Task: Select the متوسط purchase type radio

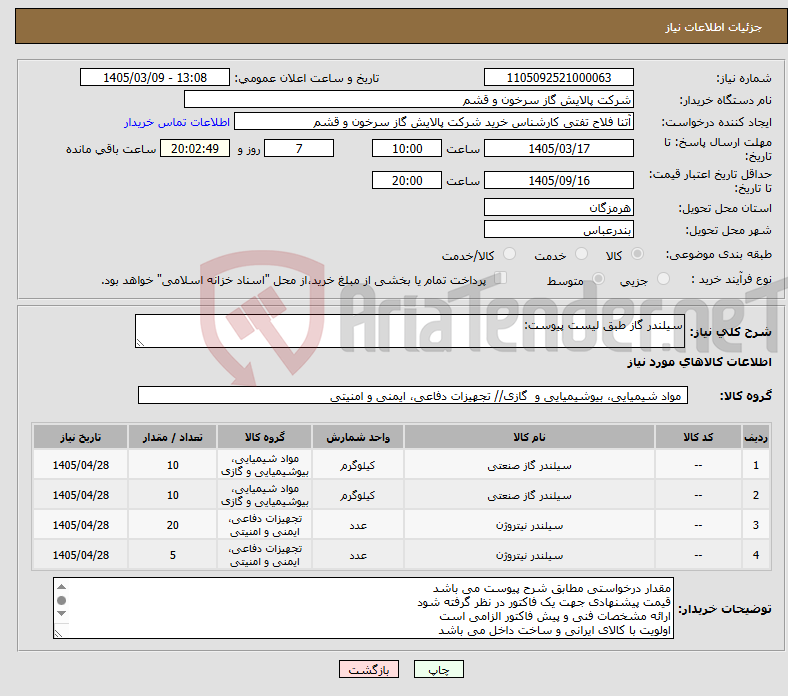Action: point(598,278)
